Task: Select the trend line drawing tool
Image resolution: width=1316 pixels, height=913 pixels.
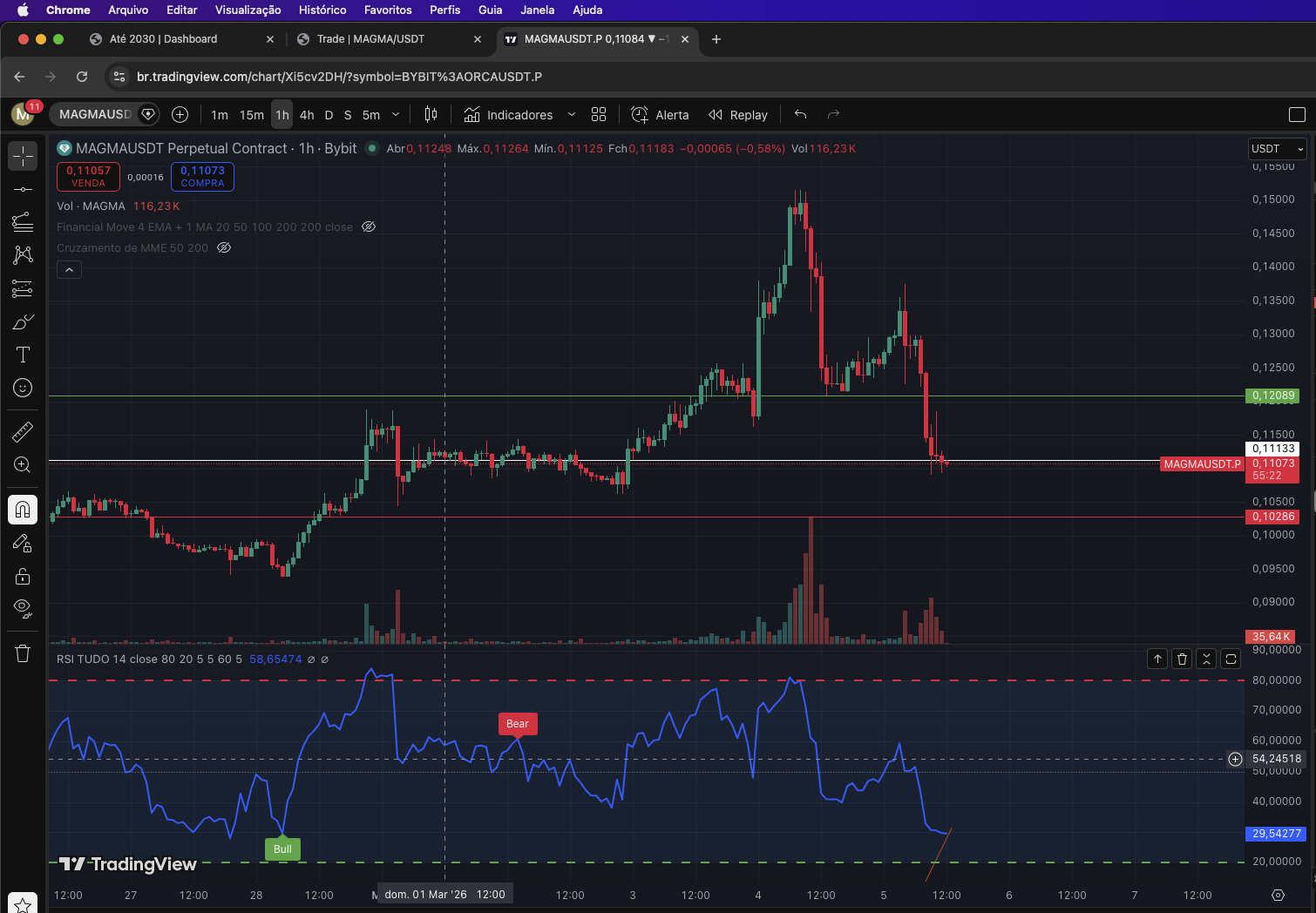Action: (23, 189)
